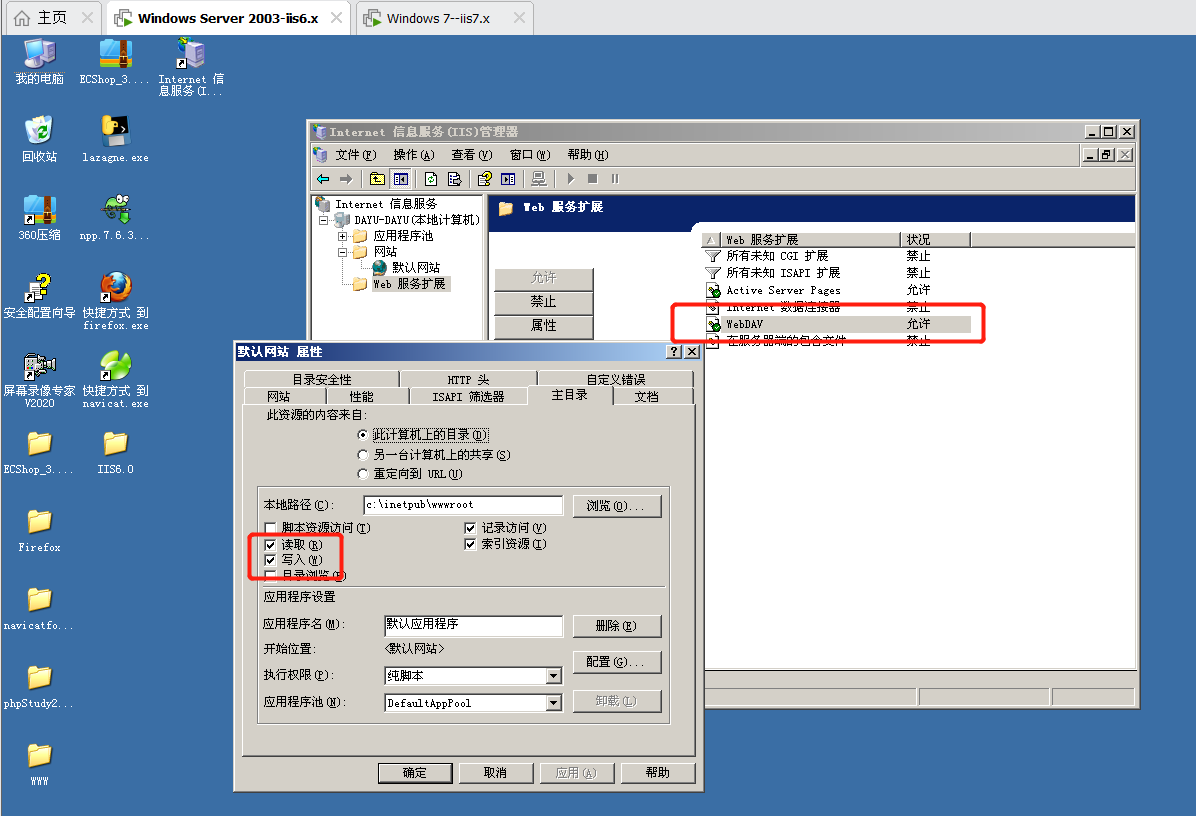
Task: Switch to the ISAPI 筛选器 tab
Action: (468, 397)
